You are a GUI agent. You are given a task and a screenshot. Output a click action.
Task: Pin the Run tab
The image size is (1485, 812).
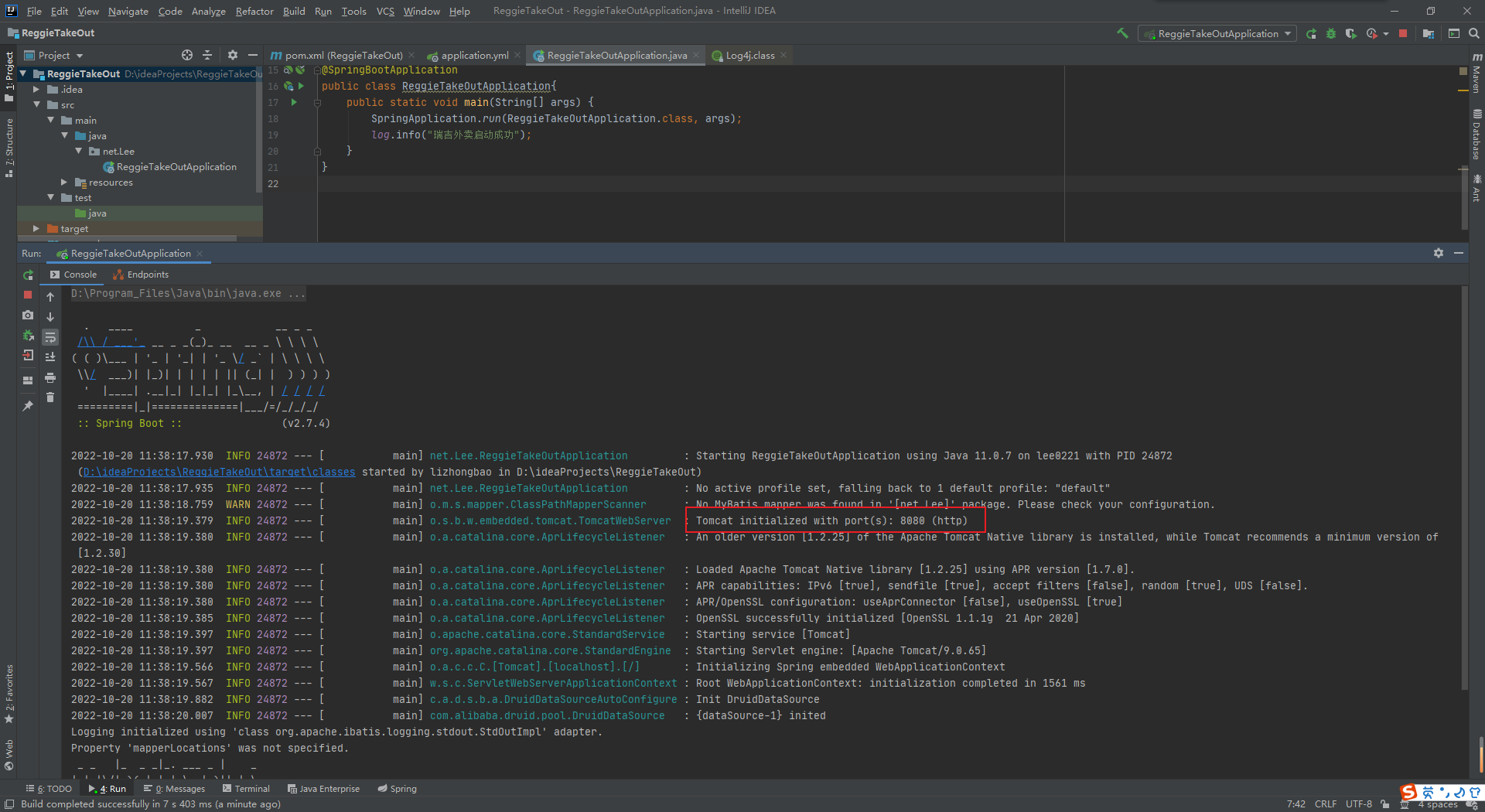point(28,405)
